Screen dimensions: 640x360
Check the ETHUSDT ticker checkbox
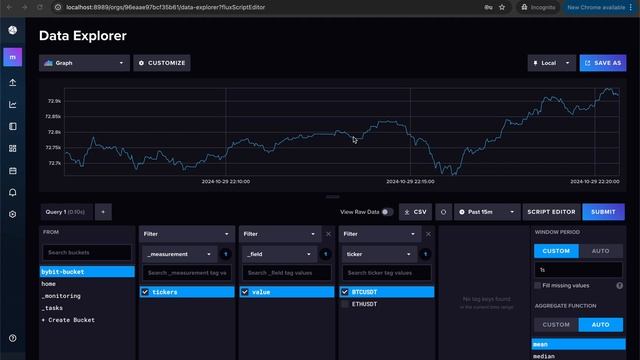(345, 304)
